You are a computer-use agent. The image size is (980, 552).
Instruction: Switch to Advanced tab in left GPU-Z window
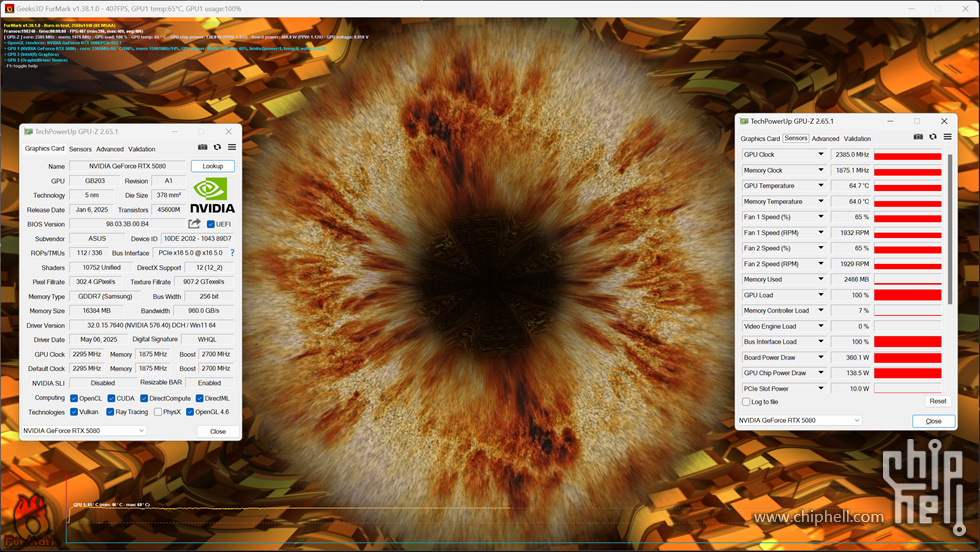tap(110, 149)
